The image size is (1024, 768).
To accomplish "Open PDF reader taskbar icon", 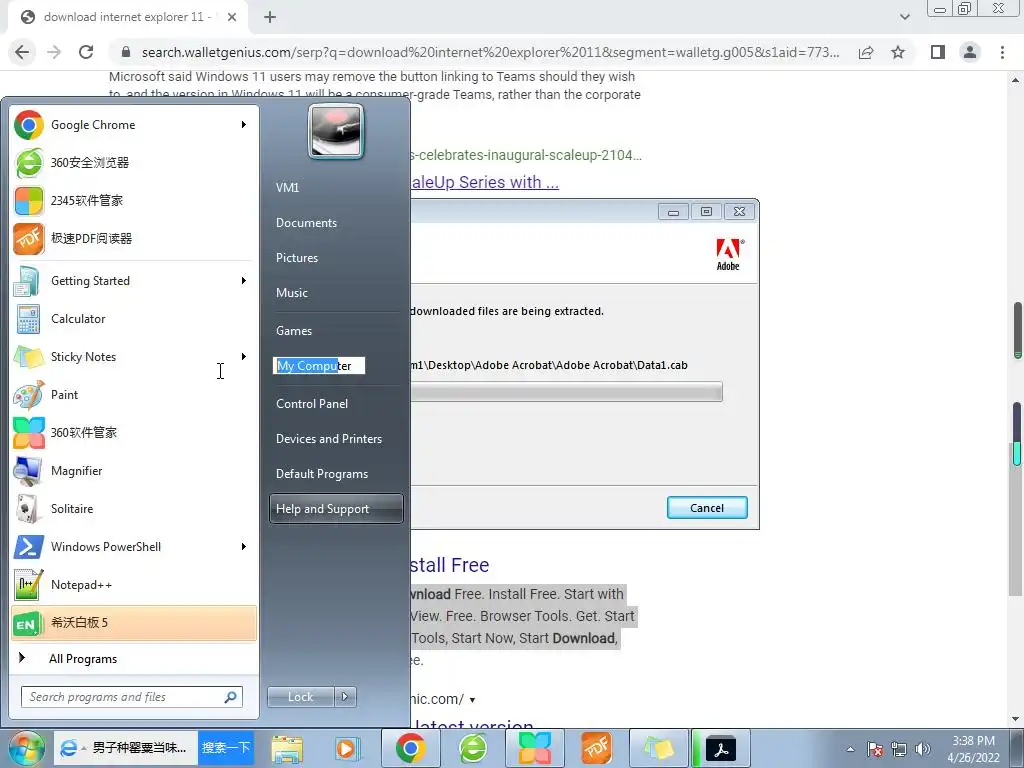I will tap(597, 749).
